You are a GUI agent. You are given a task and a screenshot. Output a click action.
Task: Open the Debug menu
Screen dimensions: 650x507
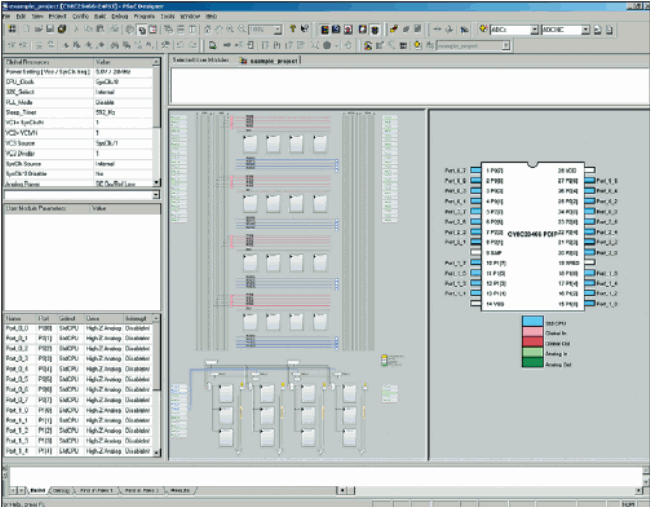119,16
